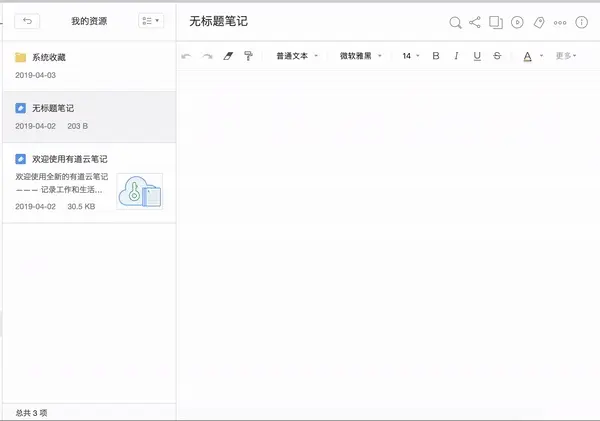600x421 pixels.
Task: Click the back arrow button
Action: [27, 21]
